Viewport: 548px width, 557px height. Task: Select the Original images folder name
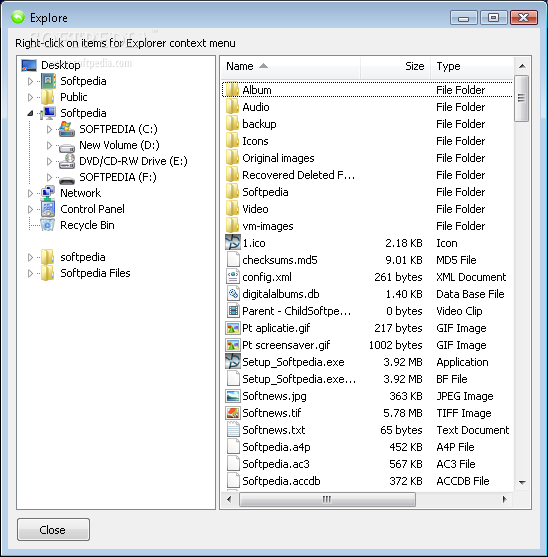coord(278,158)
